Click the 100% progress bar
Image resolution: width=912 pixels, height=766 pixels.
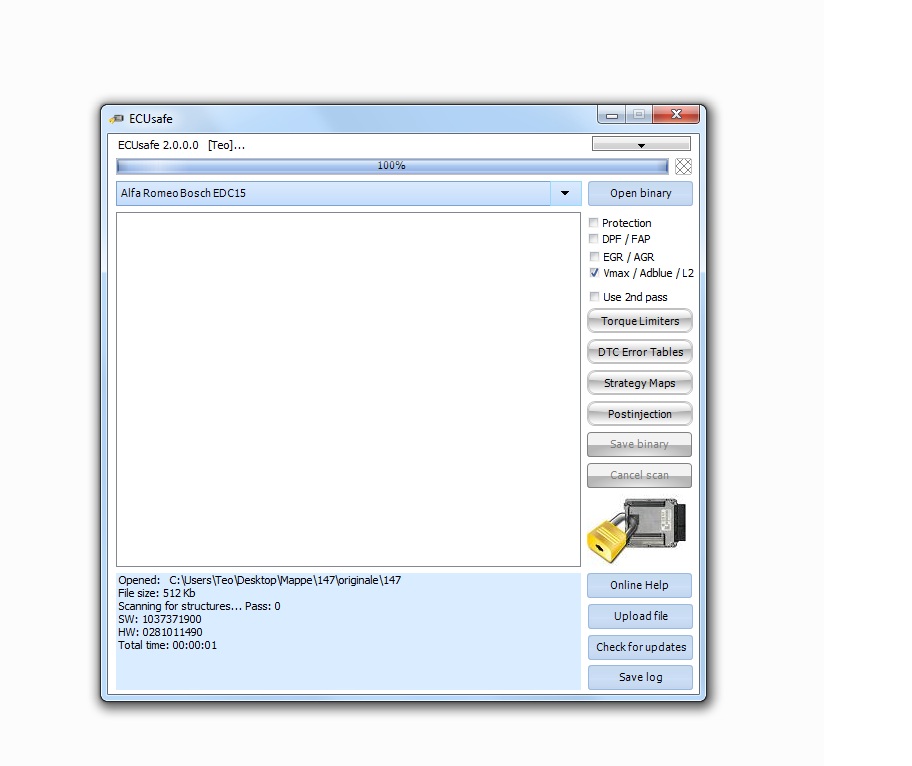coord(392,166)
